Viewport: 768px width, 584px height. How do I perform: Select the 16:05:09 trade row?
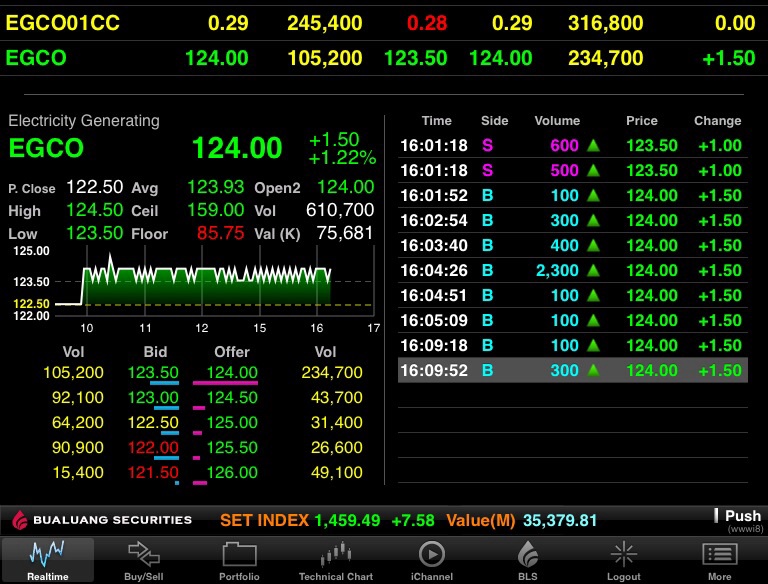click(x=573, y=320)
